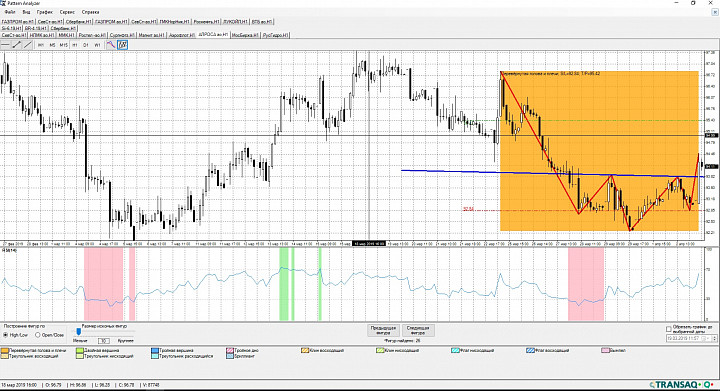
Task: Click the Перевёрнутая голова и плечи legend swatch
Action: [x=5, y=351]
